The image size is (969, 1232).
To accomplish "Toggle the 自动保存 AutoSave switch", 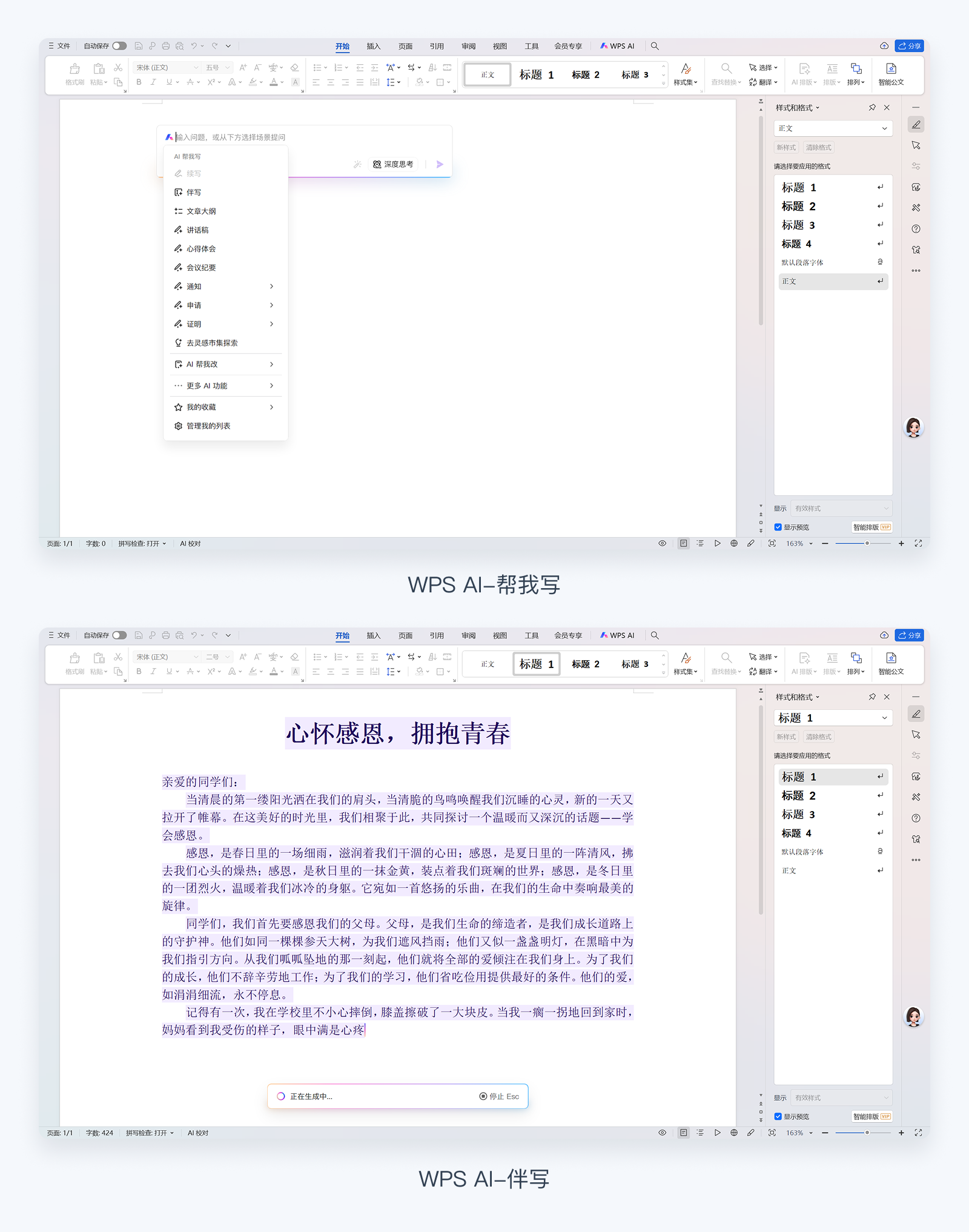I will click(x=119, y=45).
